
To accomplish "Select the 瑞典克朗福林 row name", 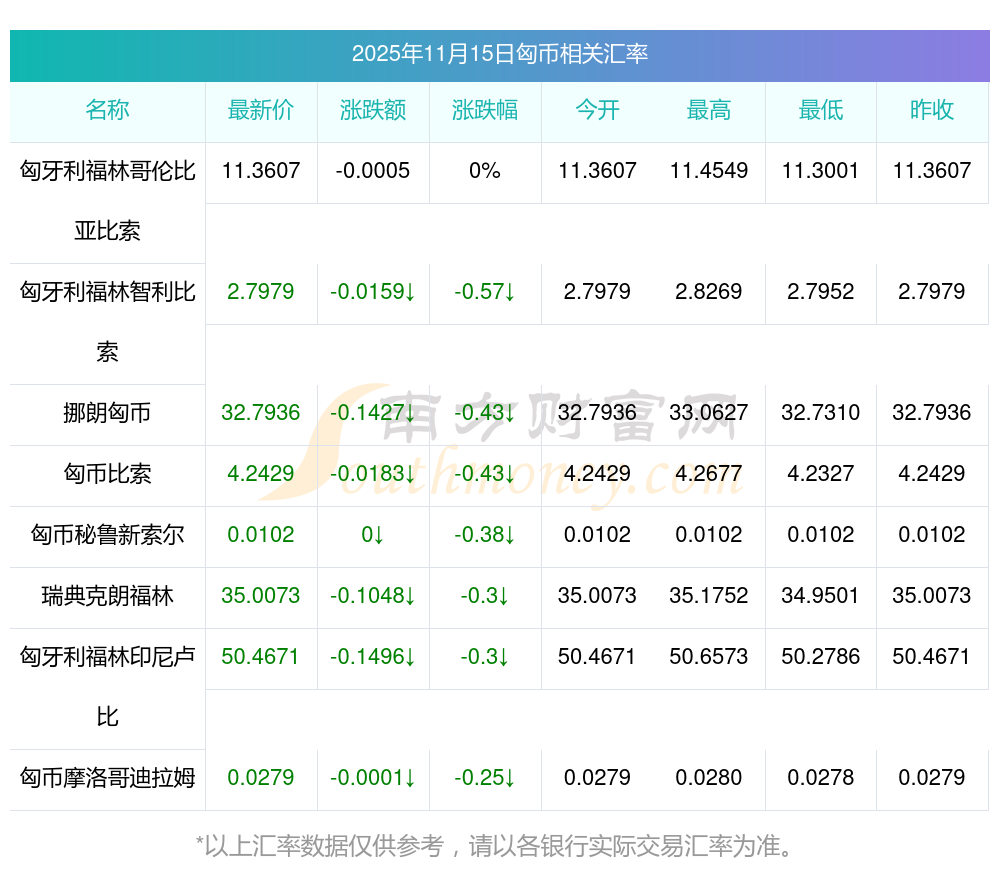I will coord(107,596).
